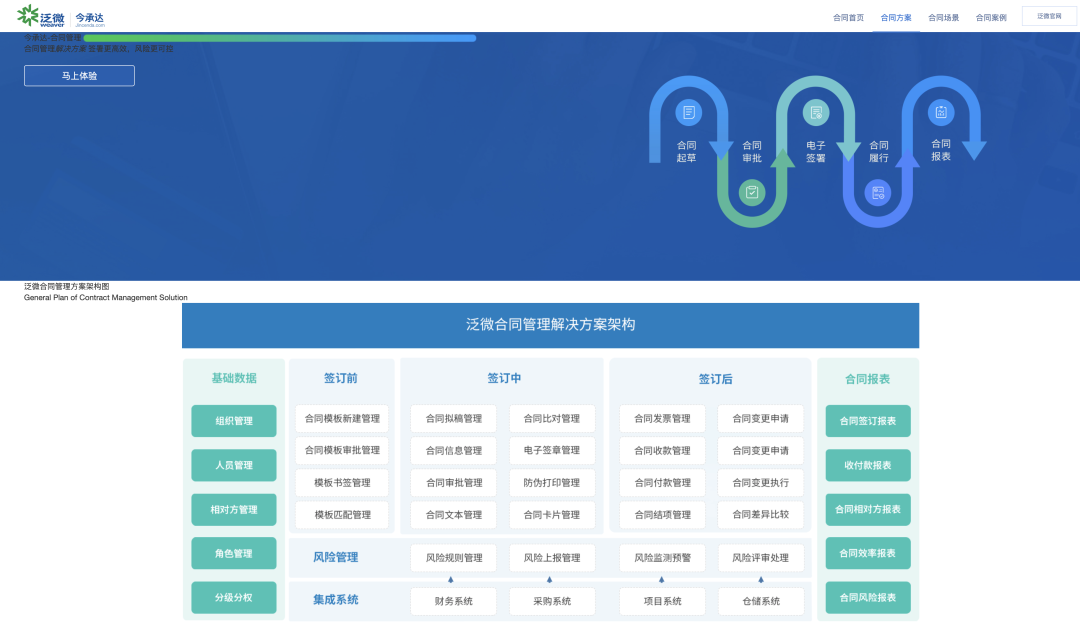The height and width of the screenshot is (631, 1080).
Task: Click the 合同结项管理 cell
Action: click(663, 515)
